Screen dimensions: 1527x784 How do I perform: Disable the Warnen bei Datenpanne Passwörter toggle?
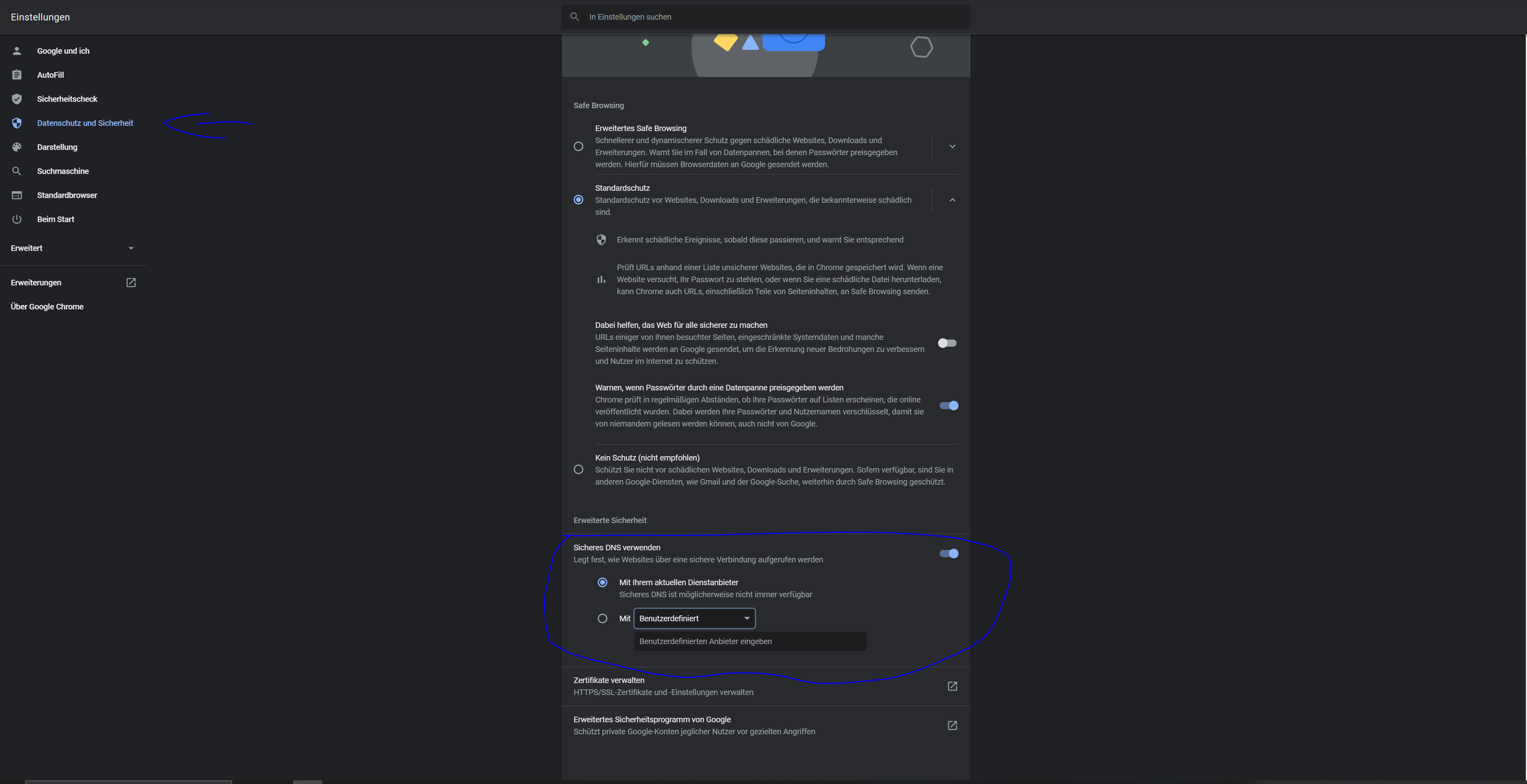pyautogui.click(x=949, y=405)
